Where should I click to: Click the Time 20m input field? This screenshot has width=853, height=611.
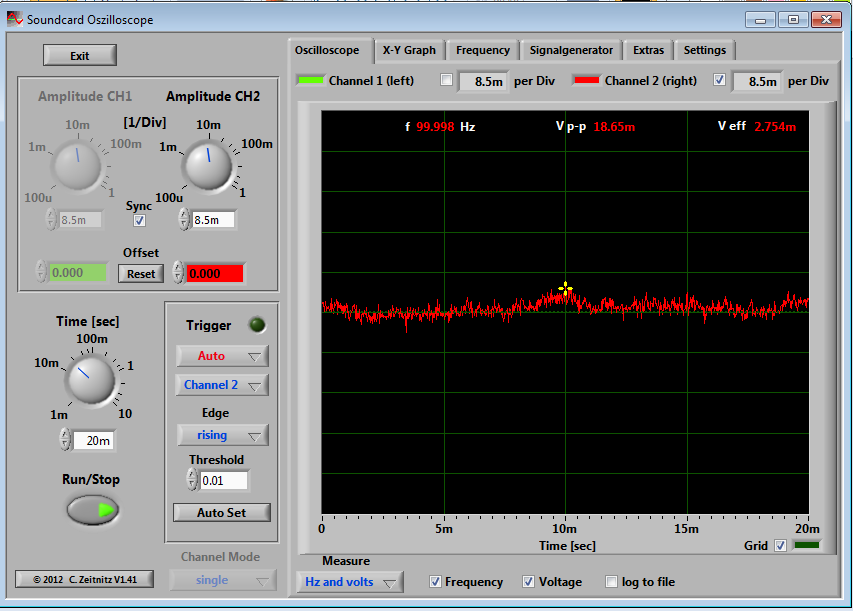point(94,440)
